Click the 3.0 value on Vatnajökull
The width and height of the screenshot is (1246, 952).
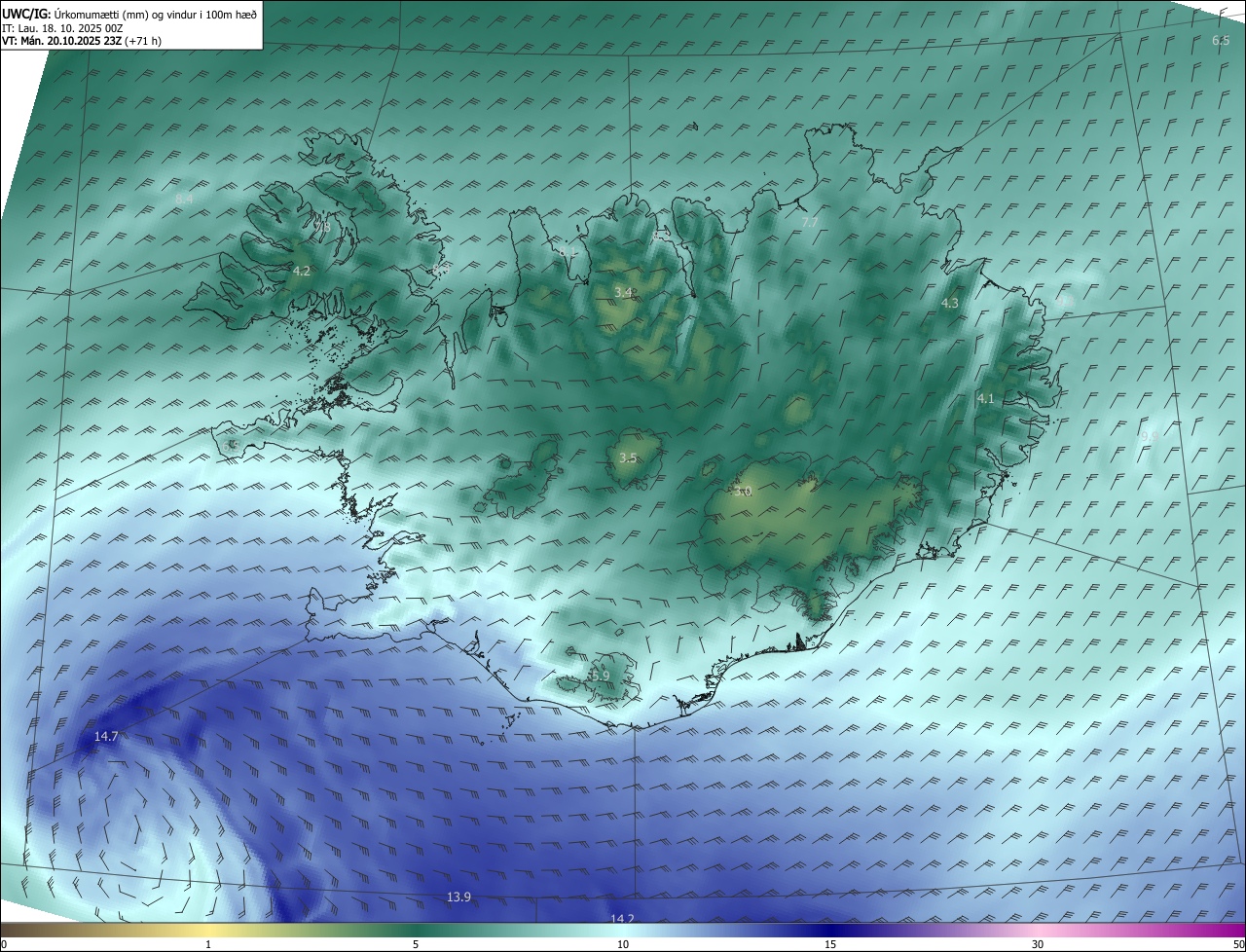[x=744, y=492]
